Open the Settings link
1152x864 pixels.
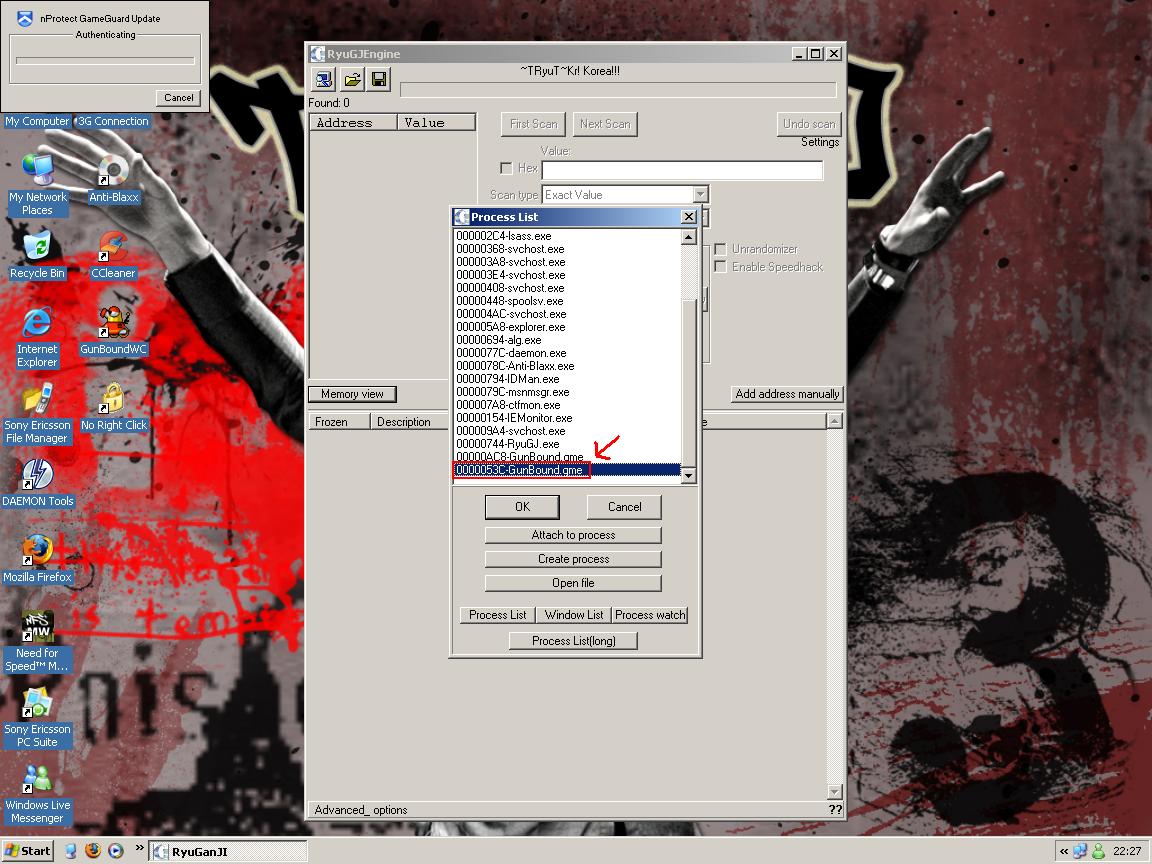pos(820,143)
